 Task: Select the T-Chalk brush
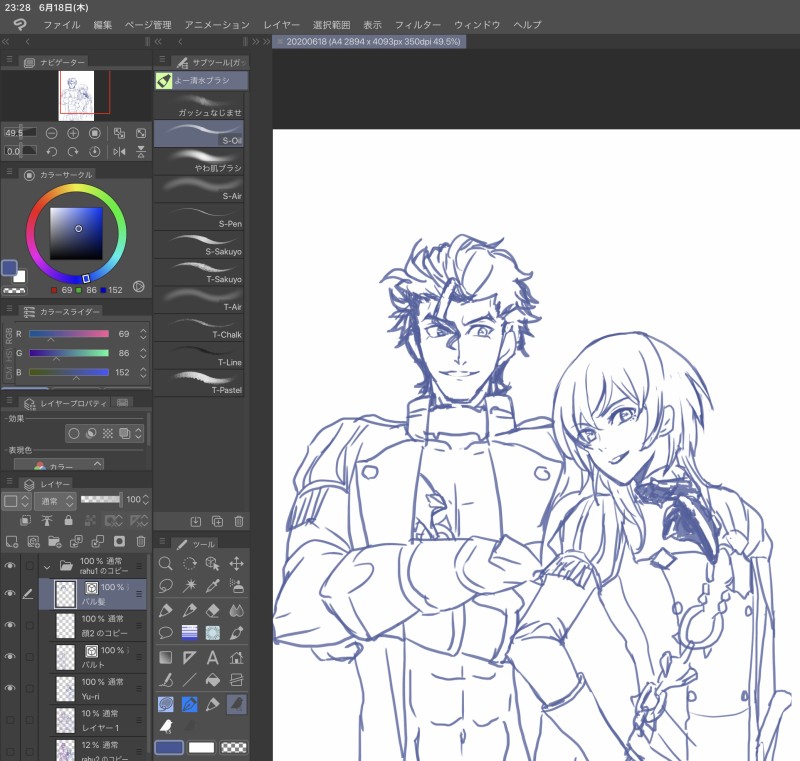point(199,328)
